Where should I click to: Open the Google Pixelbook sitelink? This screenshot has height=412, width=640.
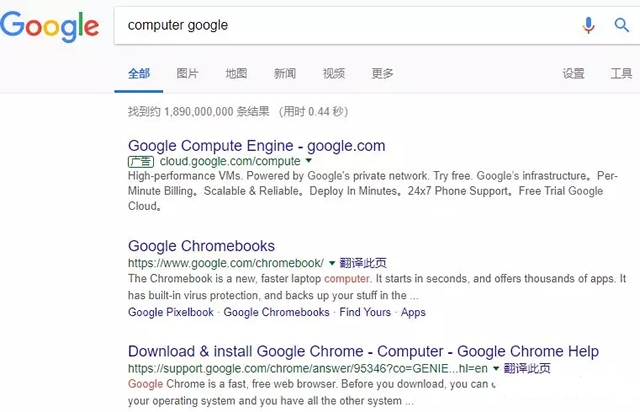pyautogui.click(x=171, y=312)
